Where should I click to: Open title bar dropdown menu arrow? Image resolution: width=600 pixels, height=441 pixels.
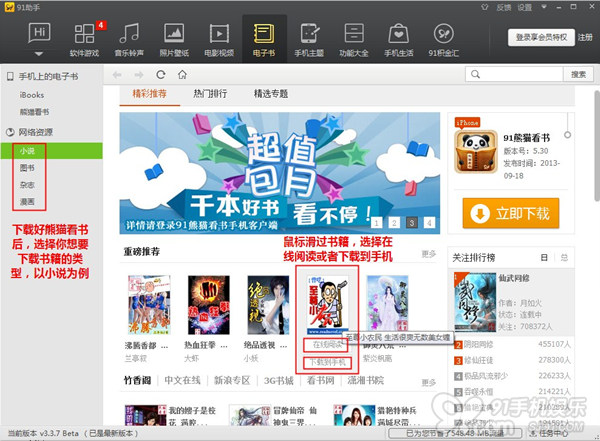pos(544,7)
